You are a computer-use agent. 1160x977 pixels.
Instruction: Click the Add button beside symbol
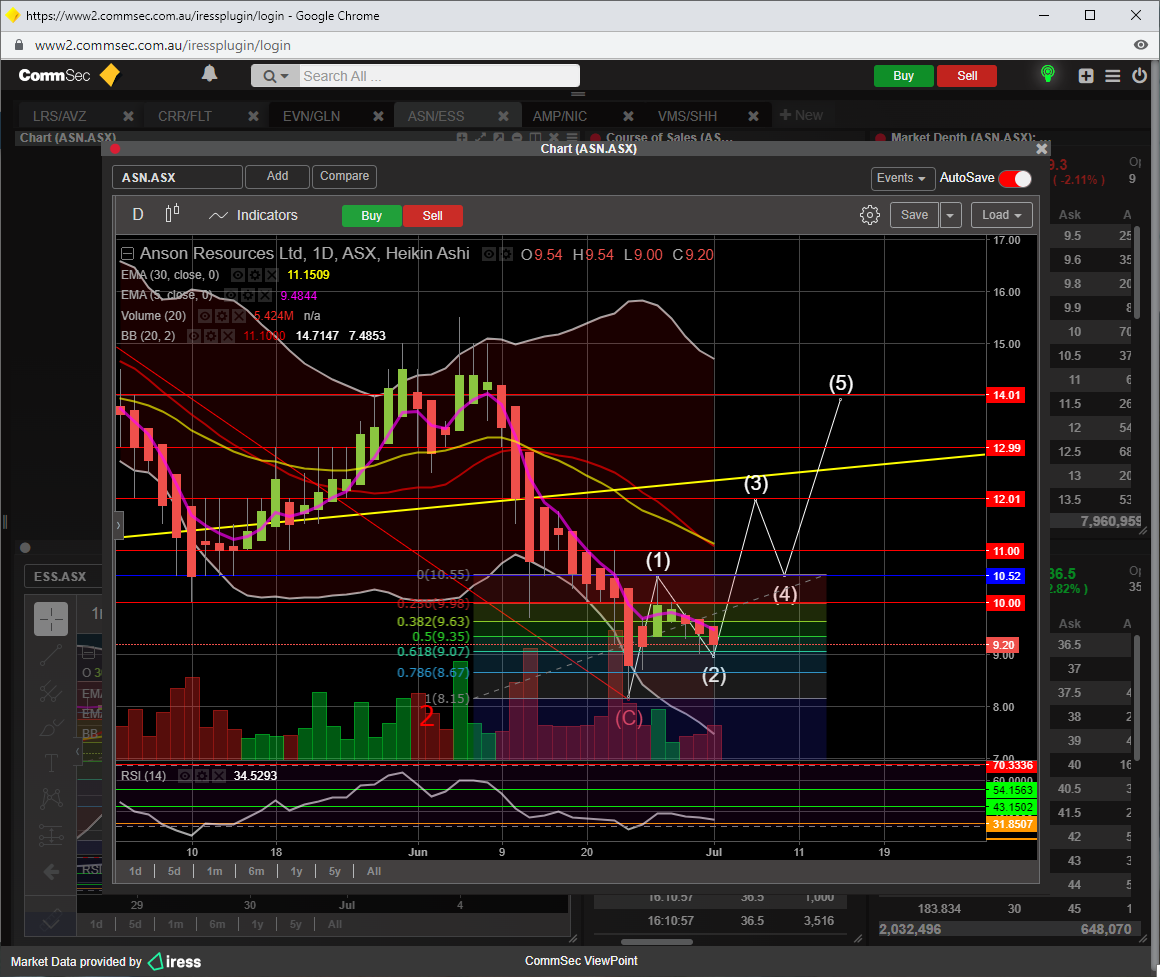277,176
